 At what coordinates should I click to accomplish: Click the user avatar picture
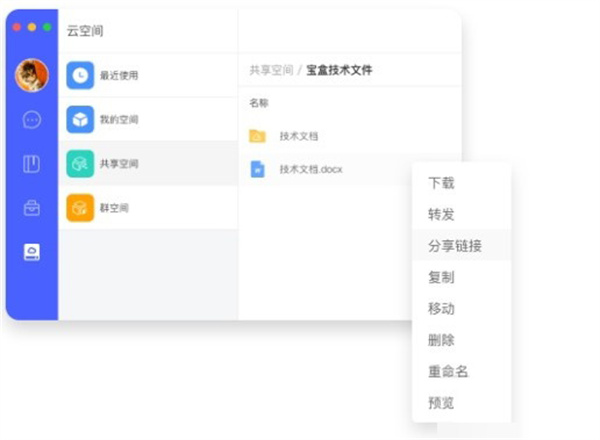click(32, 75)
